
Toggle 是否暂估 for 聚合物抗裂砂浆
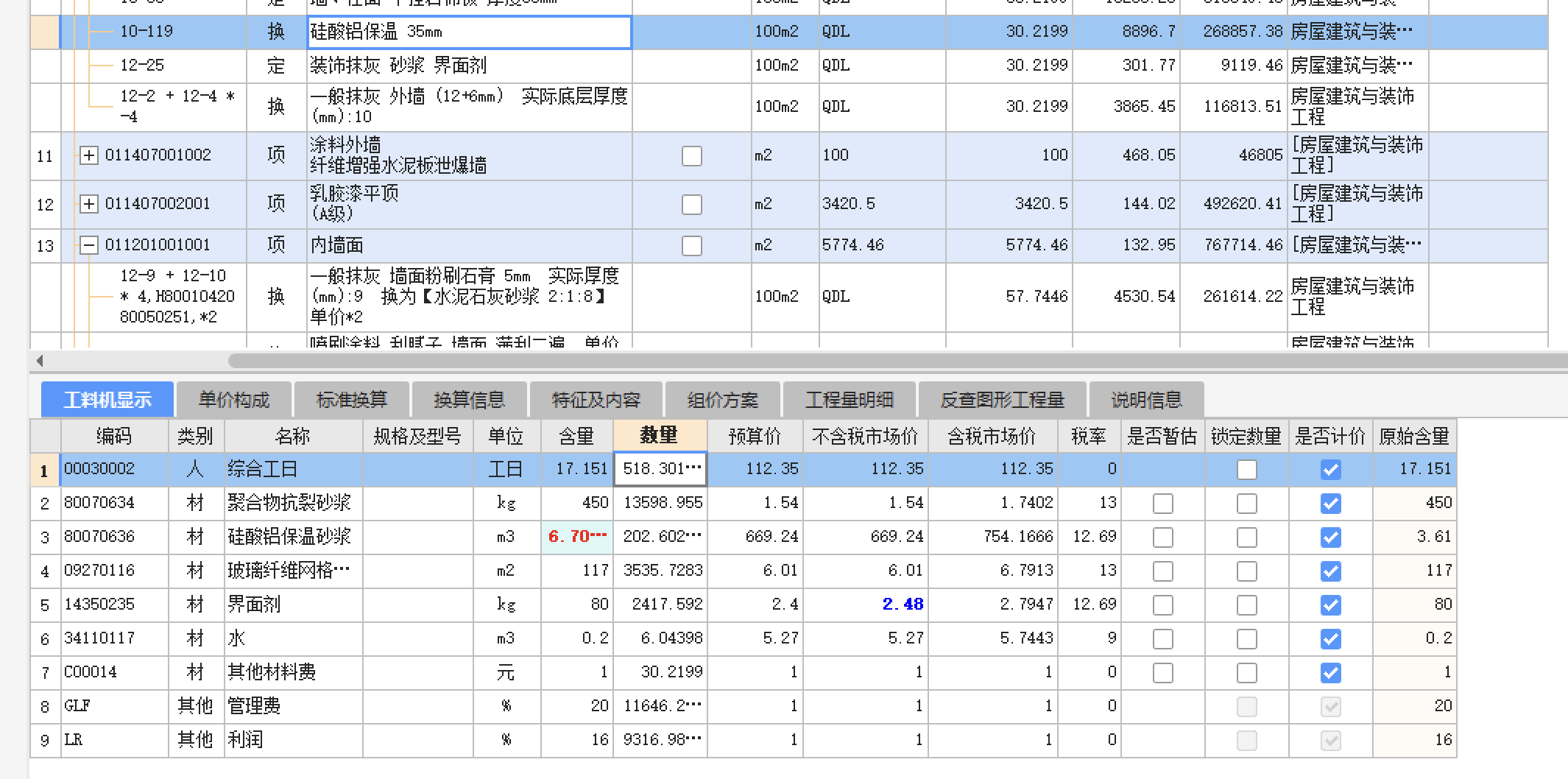pyautogui.click(x=1162, y=504)
